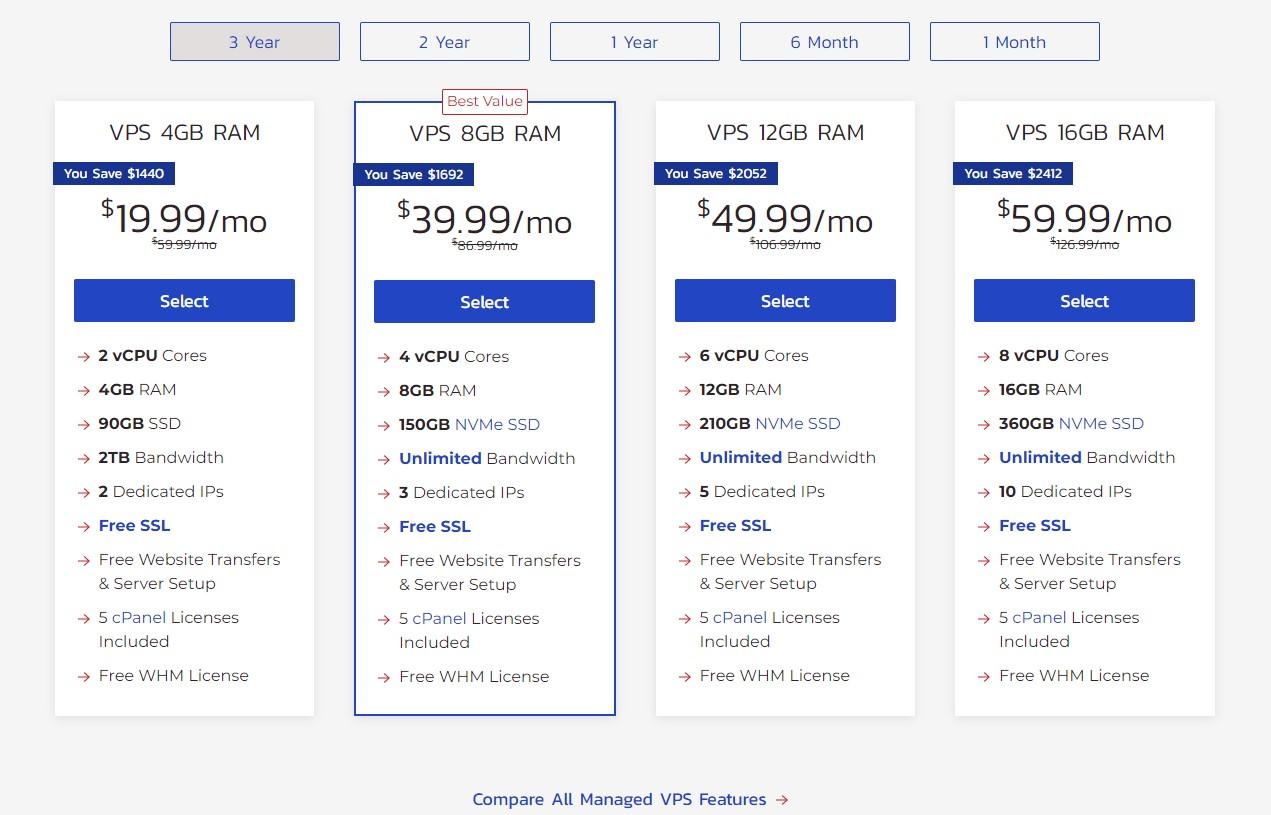Switch to the 2 Year billing tab
1271x815 pixels.
[x=444, y=41]
